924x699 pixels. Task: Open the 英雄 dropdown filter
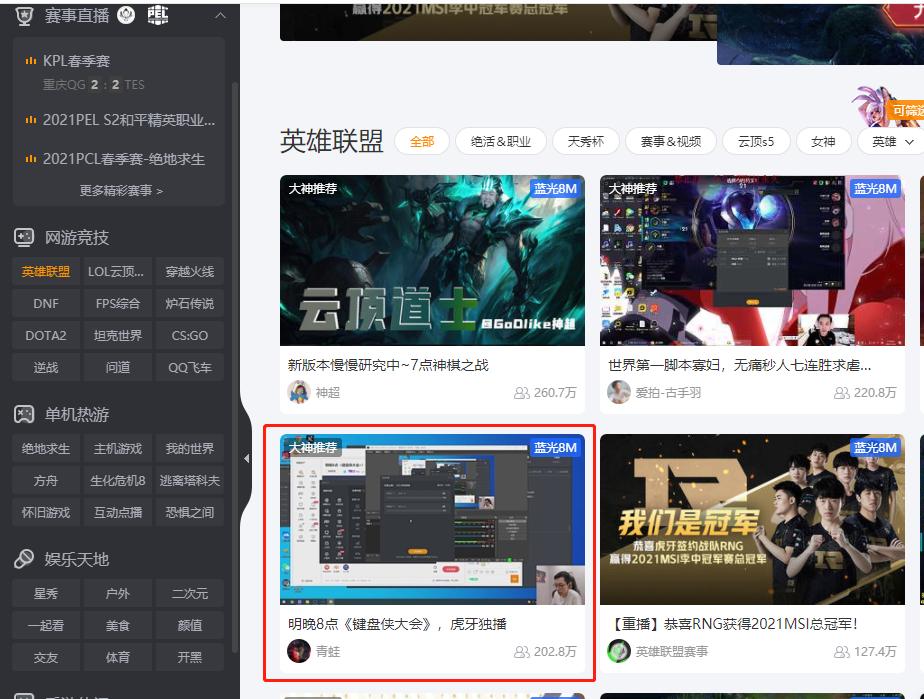pos(889,141)
